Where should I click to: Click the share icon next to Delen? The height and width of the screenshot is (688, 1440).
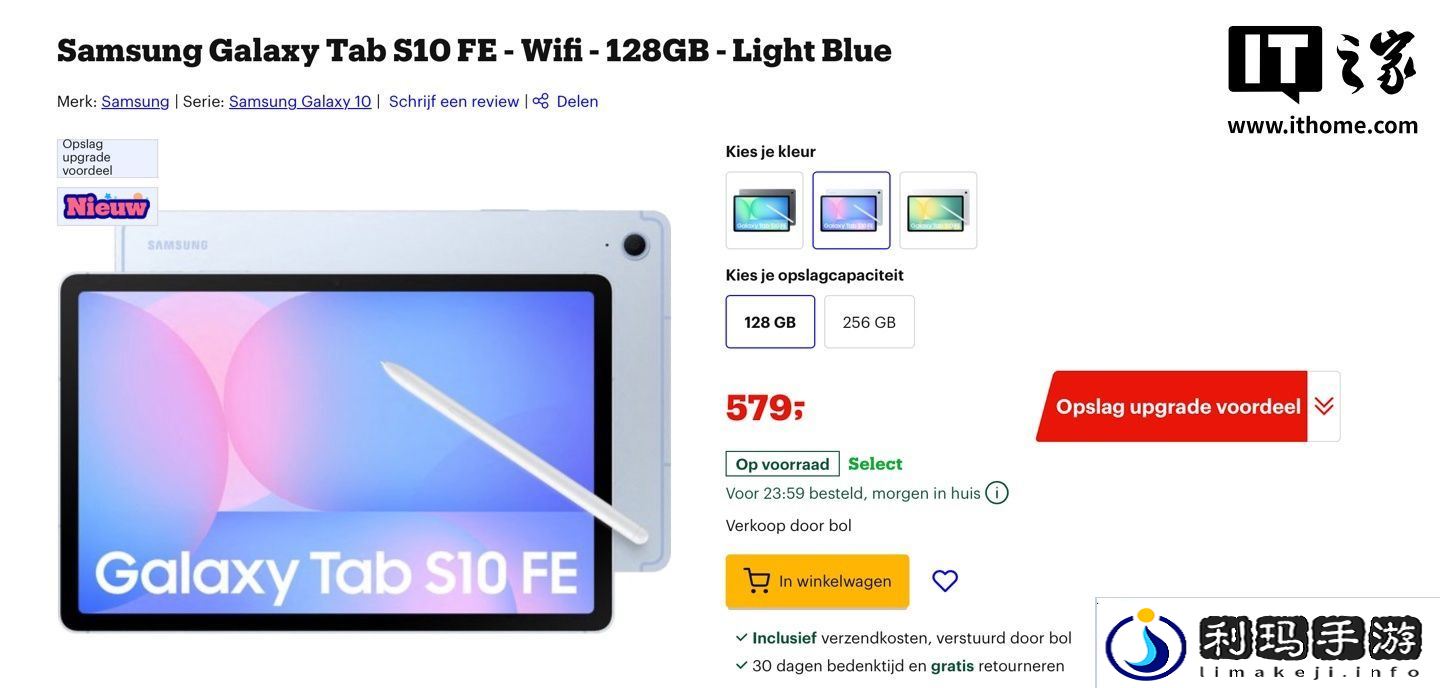tap(541, 101)
